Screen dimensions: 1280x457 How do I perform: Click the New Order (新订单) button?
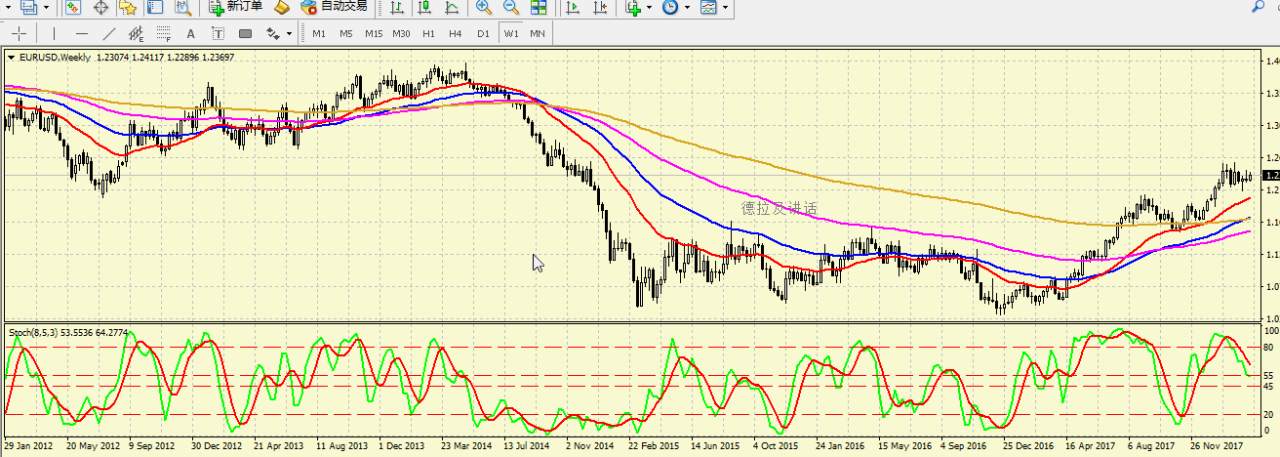(236, 7)
